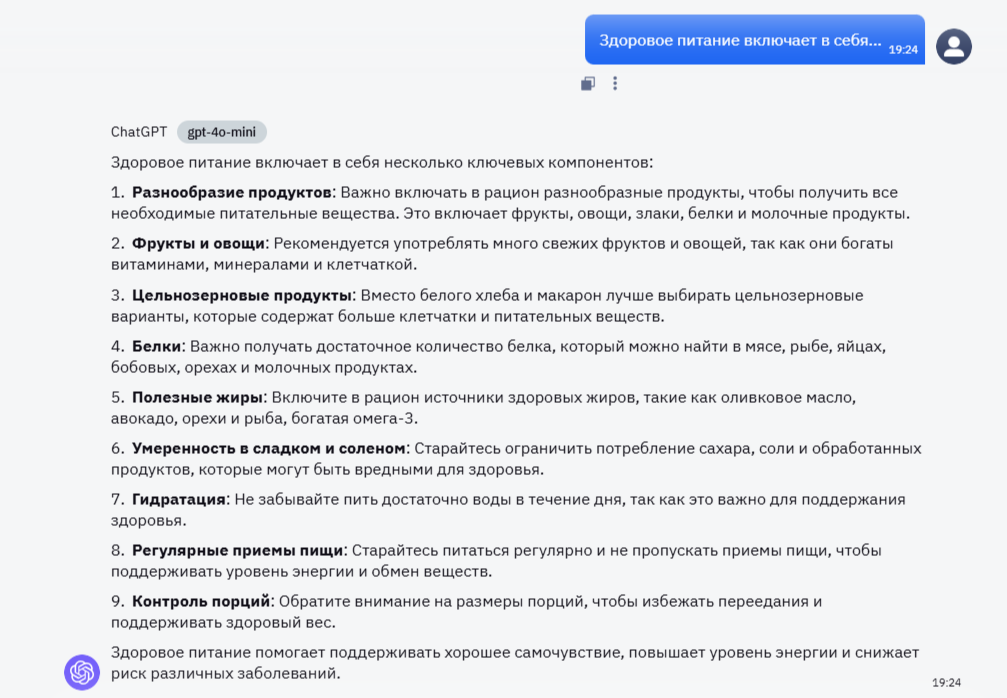Click the gpt-4o-mini model badge

[222, 132]
